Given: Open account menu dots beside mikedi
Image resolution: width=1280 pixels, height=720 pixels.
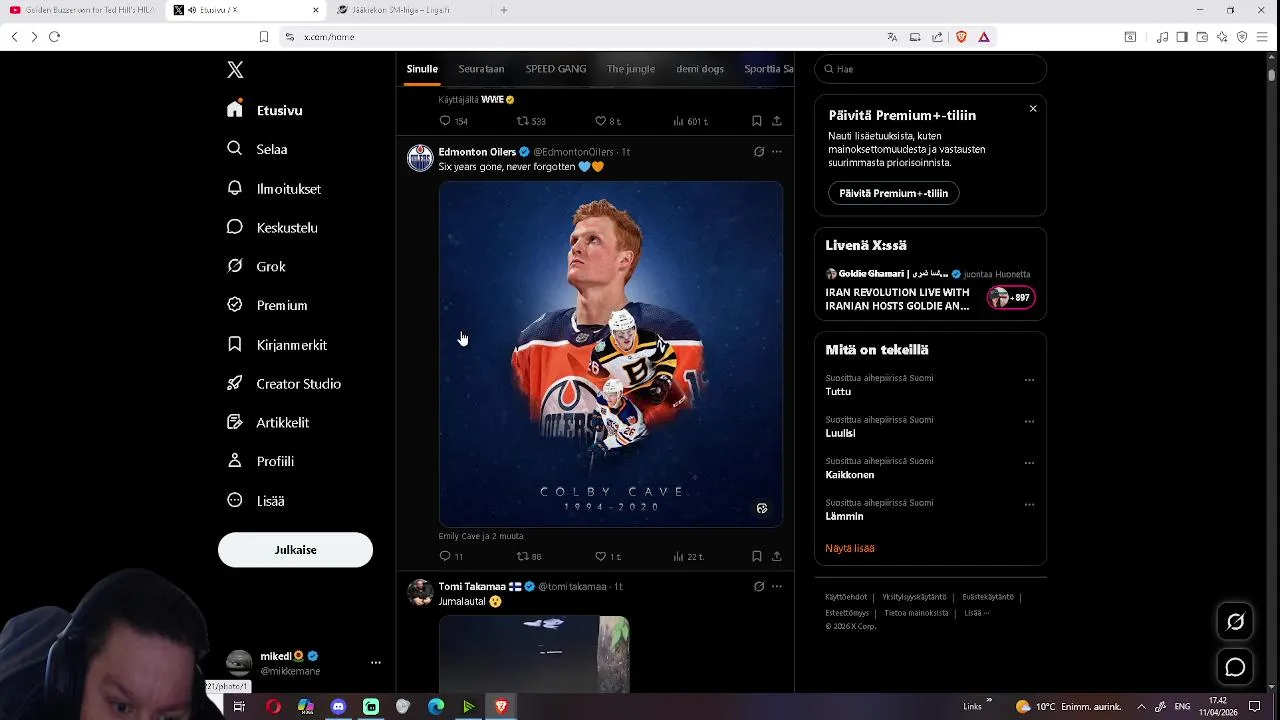Looking at the screenshot, I should 376,663.
